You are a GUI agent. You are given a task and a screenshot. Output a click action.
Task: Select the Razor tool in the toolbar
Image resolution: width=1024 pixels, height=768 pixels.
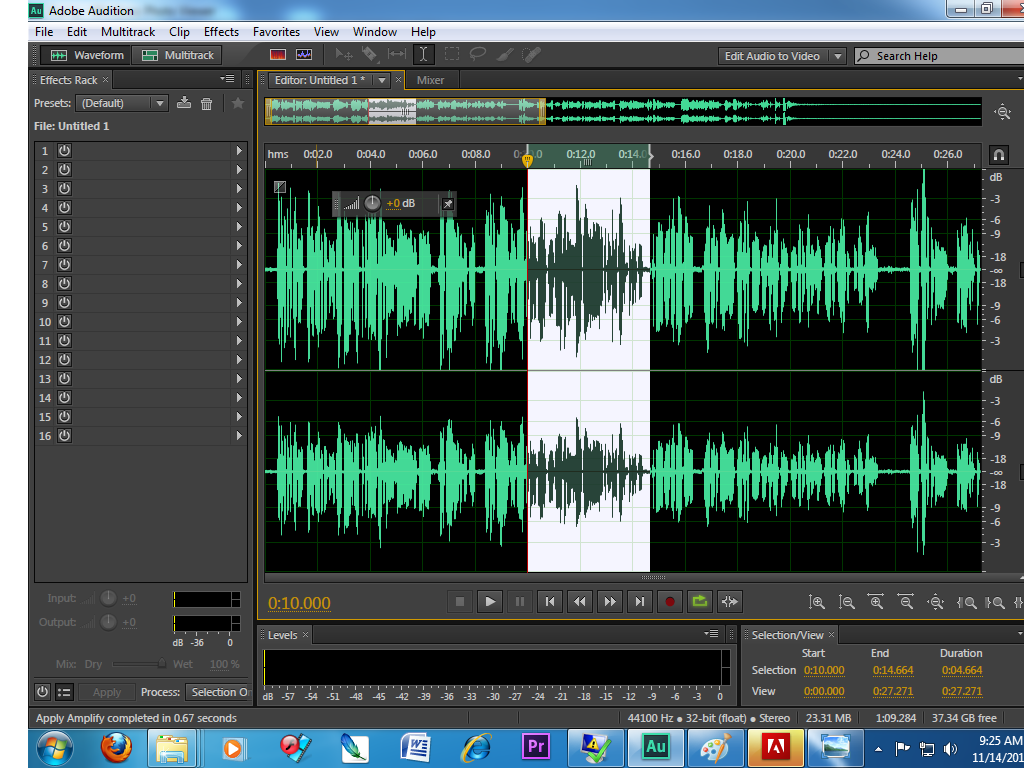[368, 55]
